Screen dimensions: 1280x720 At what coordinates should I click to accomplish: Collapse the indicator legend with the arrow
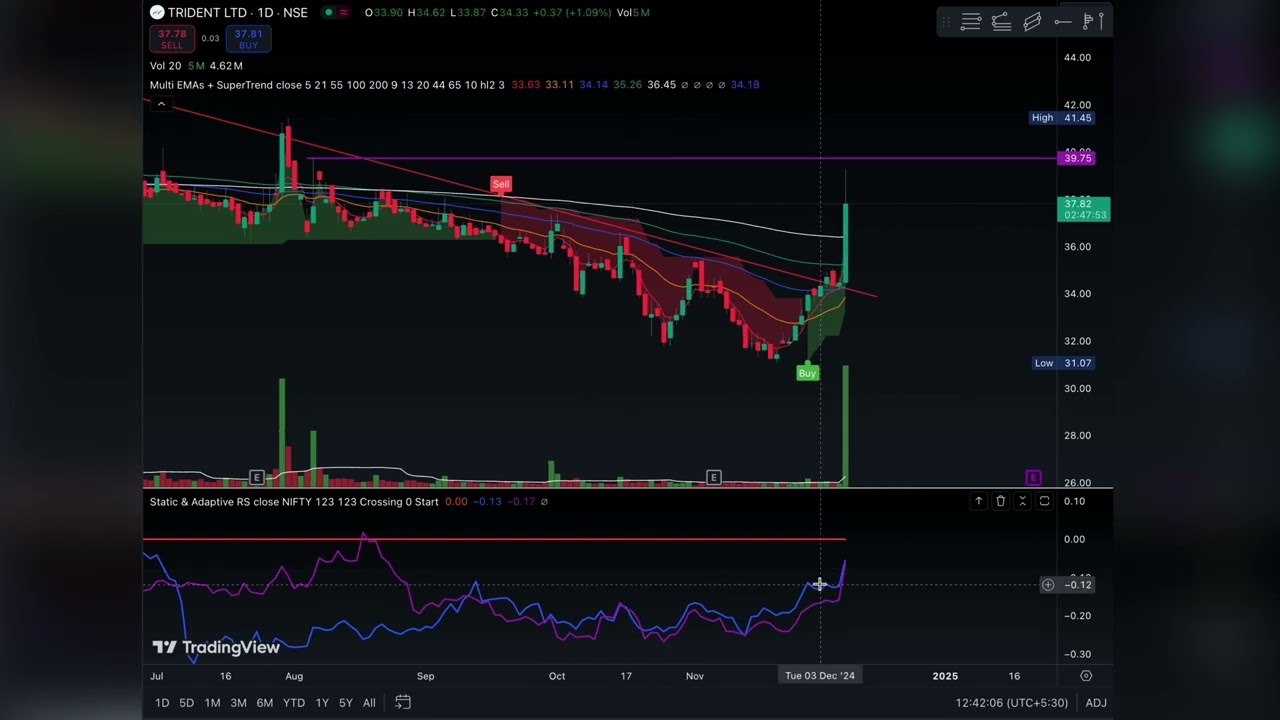click(161, 104)
